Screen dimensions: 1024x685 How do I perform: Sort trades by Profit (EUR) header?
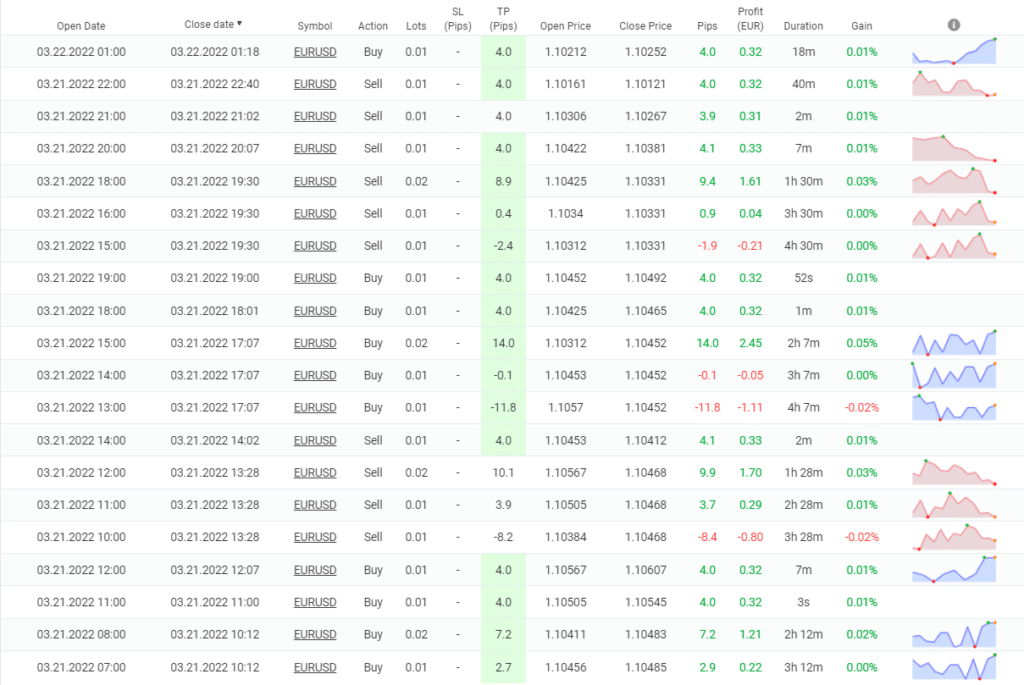pos(750,19)
